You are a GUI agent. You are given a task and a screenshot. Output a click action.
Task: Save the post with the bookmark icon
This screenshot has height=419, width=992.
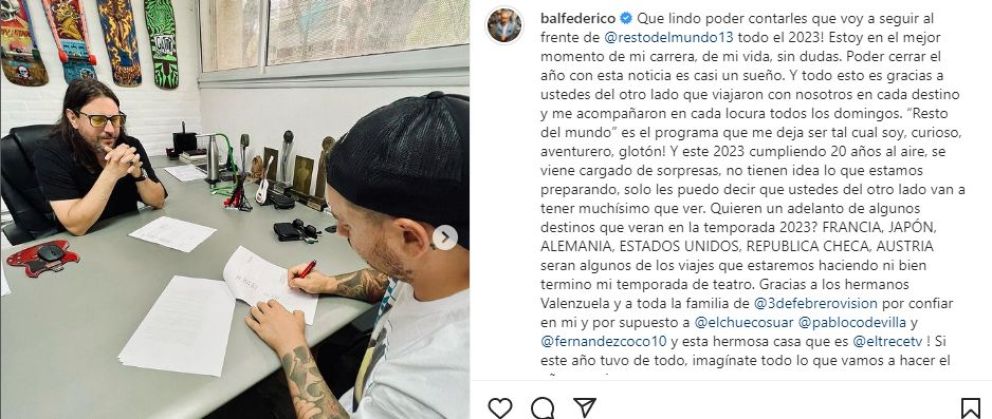[970, 408]
